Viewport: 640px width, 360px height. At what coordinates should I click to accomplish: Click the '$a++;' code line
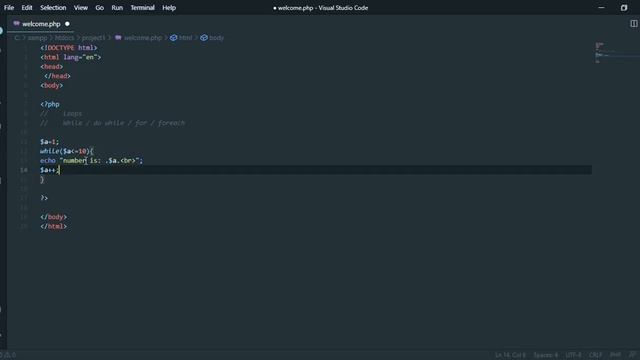tap(50, 170)
